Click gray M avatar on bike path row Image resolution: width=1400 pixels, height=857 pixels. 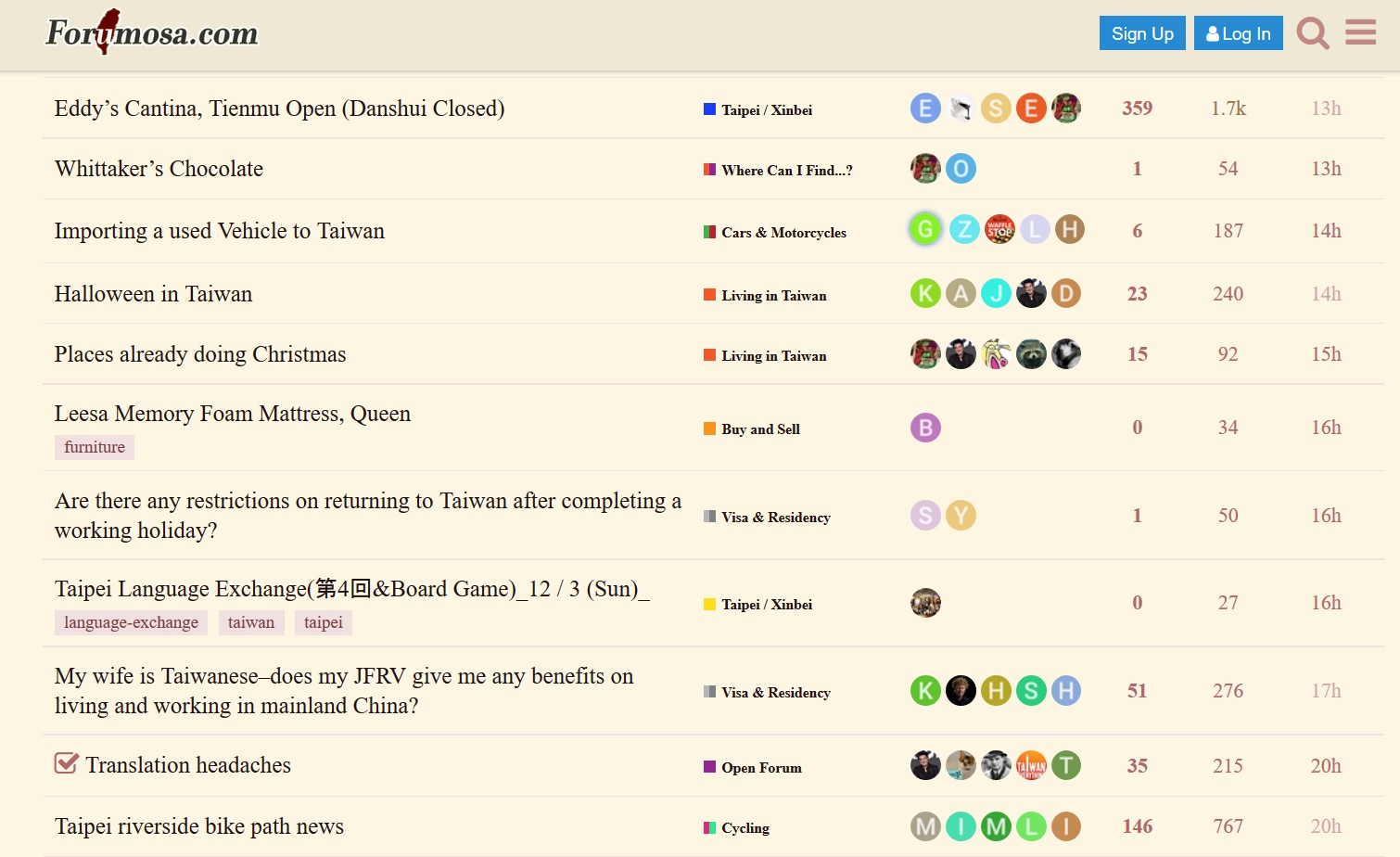coord(925,826)
